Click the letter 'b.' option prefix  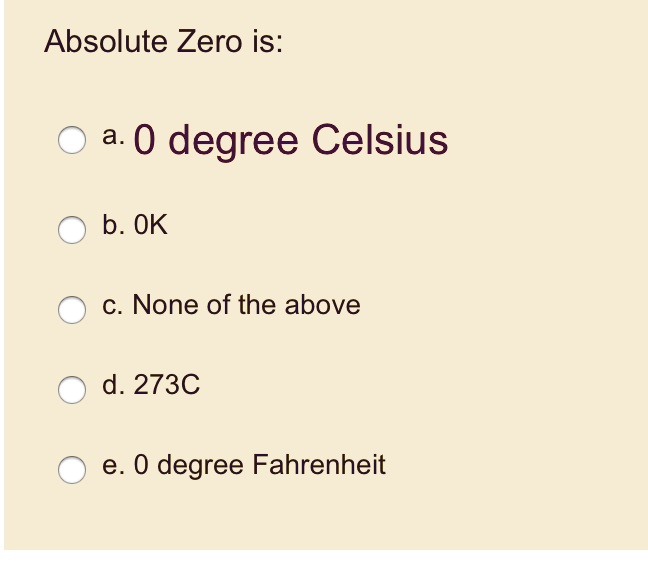tap(113, 226)
